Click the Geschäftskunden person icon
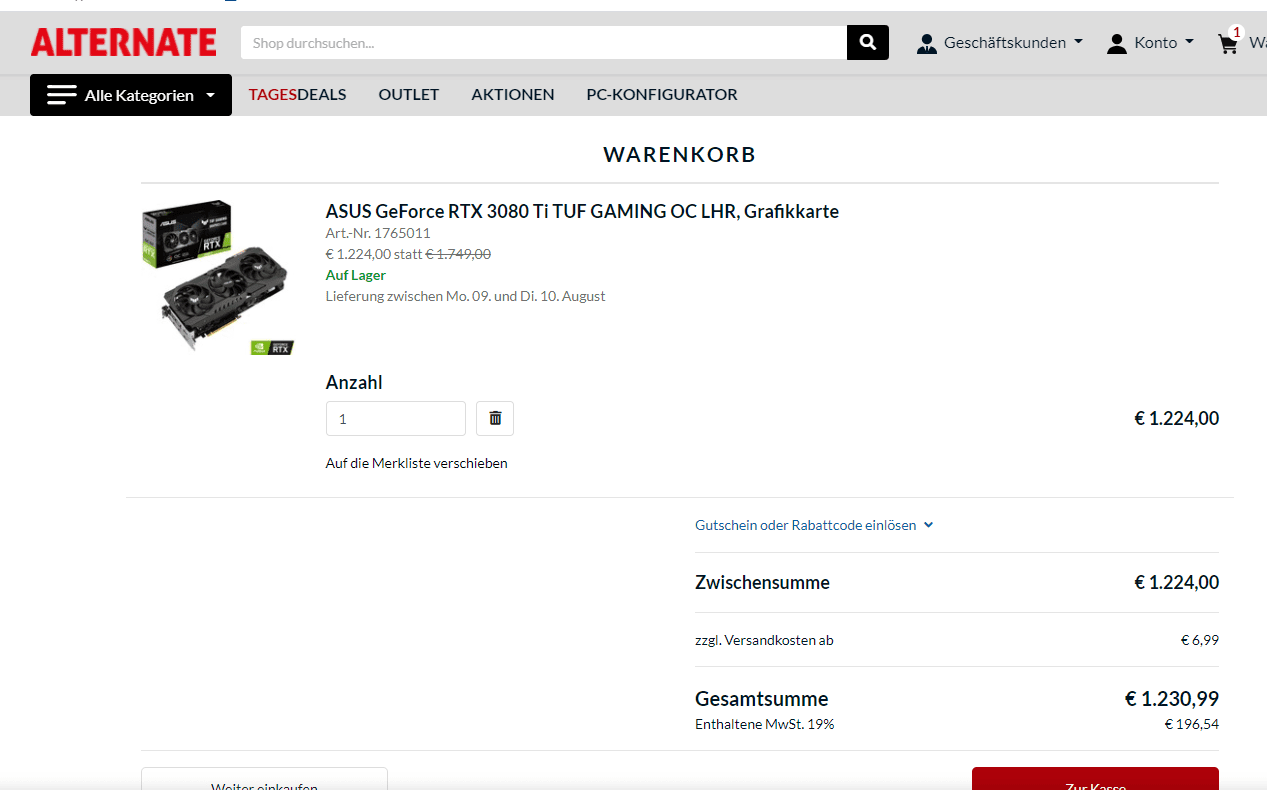This screenshot has height=790, width=1267. [x=927, y=43]
